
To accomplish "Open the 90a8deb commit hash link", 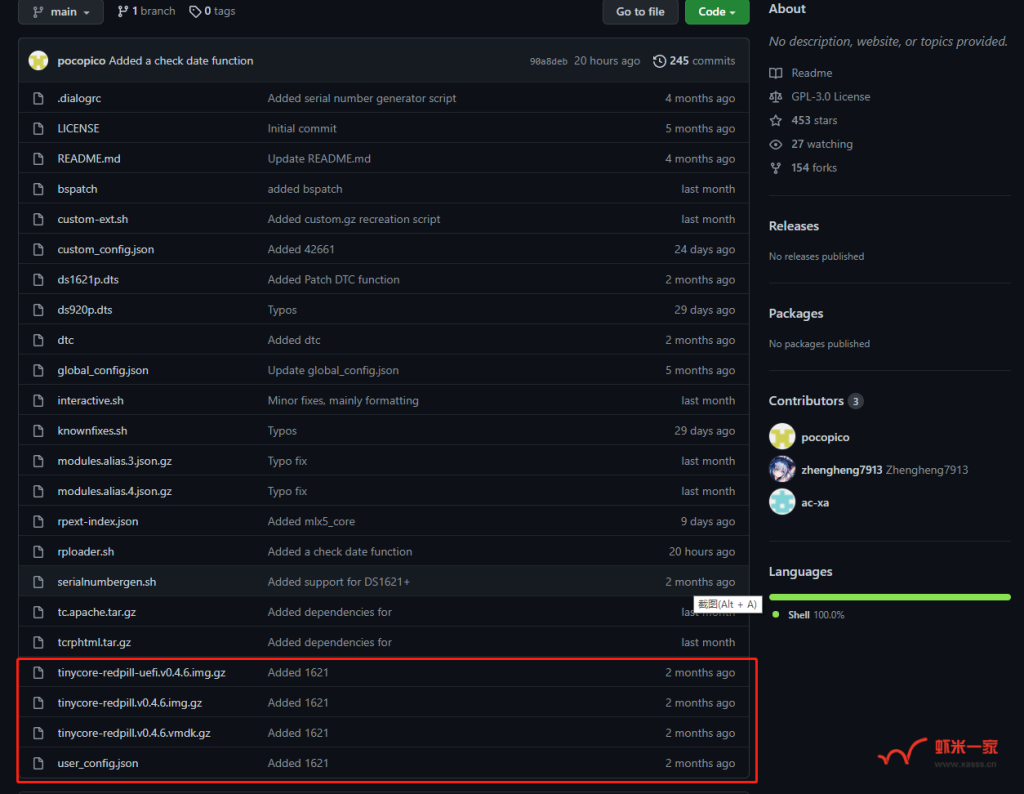I will click(548, 61).
